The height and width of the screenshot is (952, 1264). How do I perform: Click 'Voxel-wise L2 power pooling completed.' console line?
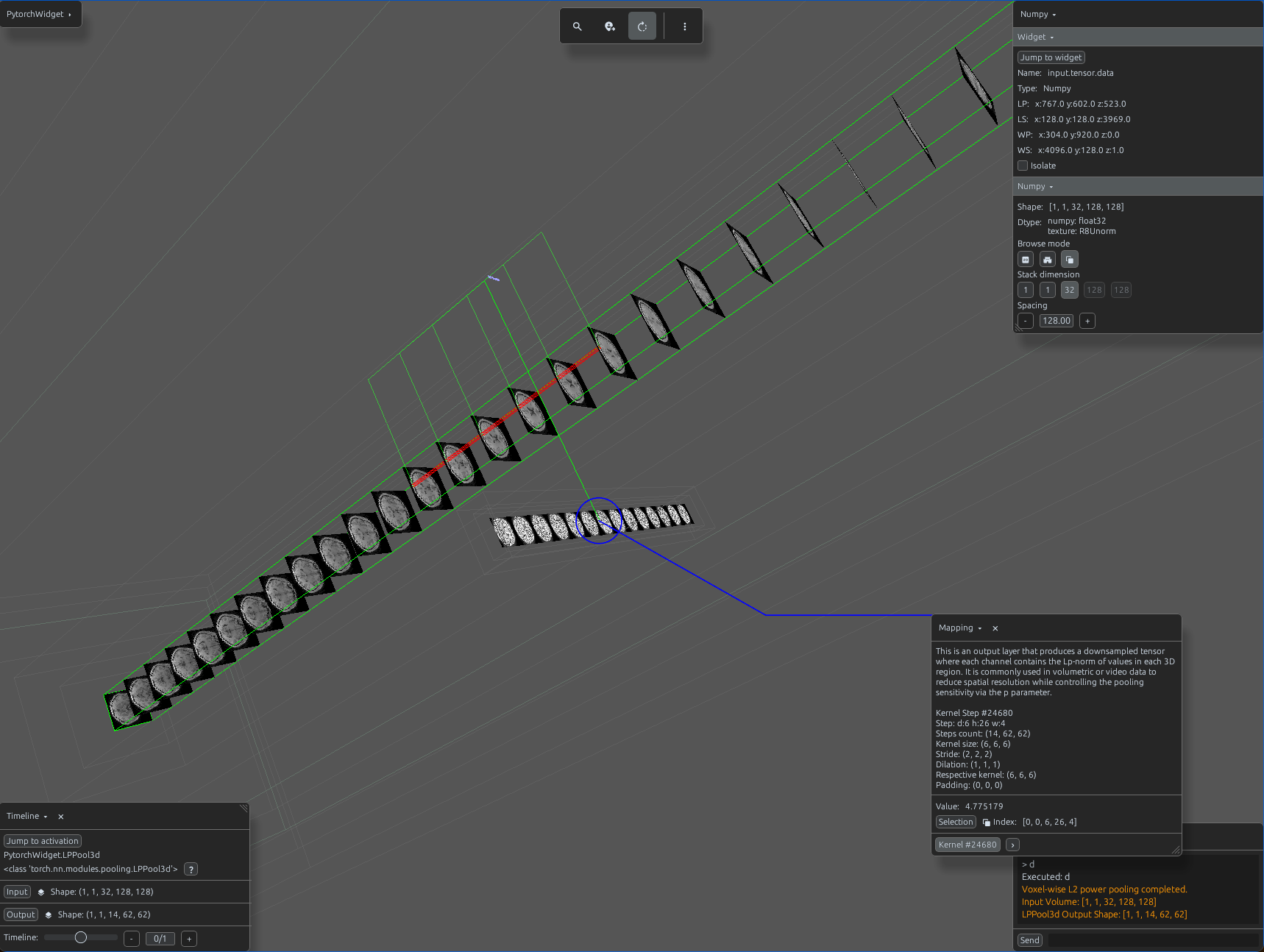1104,889
